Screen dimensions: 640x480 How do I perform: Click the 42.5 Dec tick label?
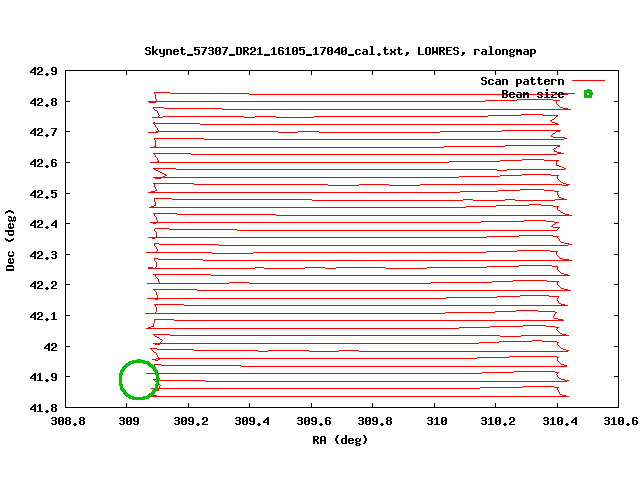click(43, 194)
